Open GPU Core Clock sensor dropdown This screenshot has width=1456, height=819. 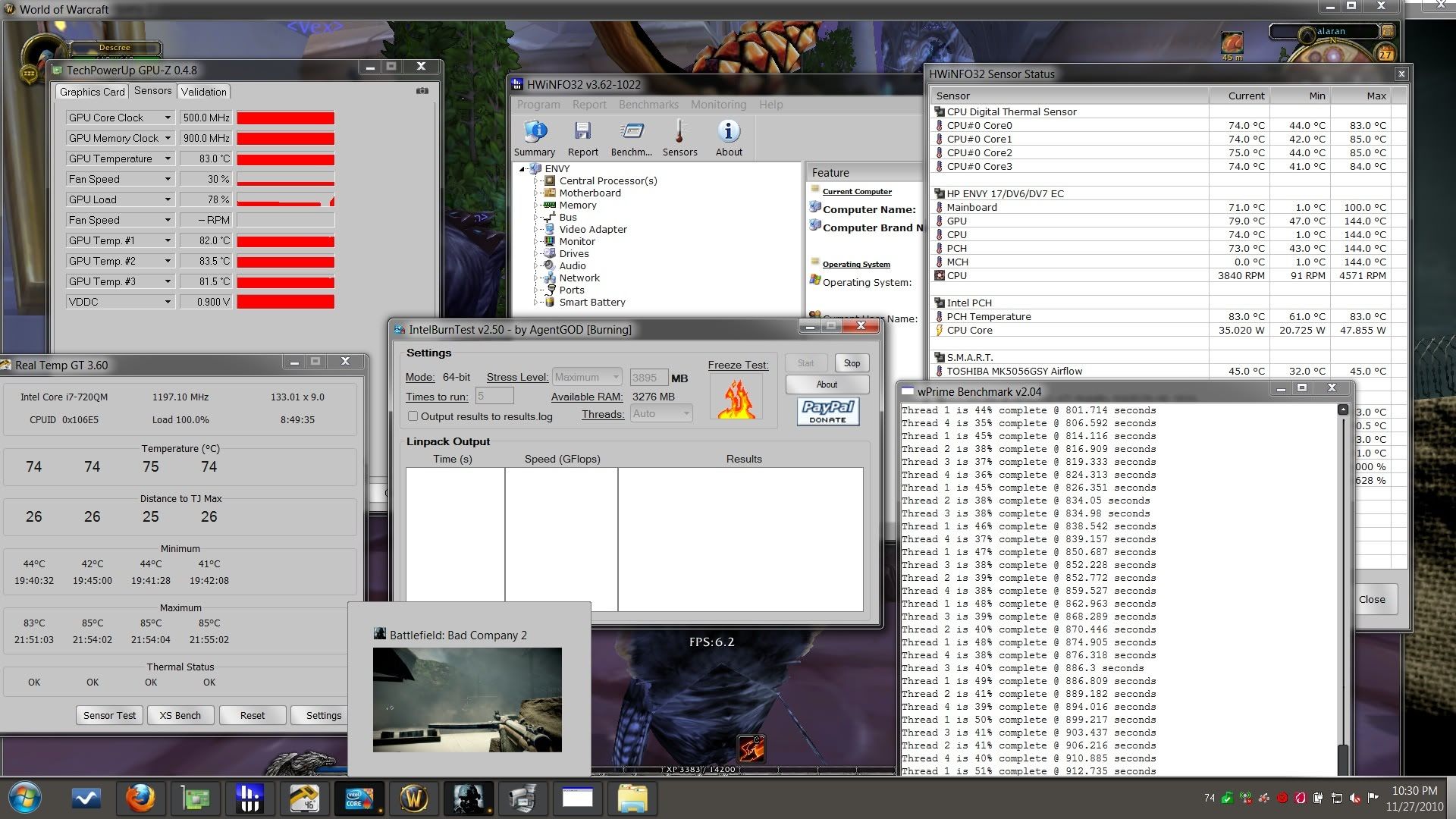point(168,118)
